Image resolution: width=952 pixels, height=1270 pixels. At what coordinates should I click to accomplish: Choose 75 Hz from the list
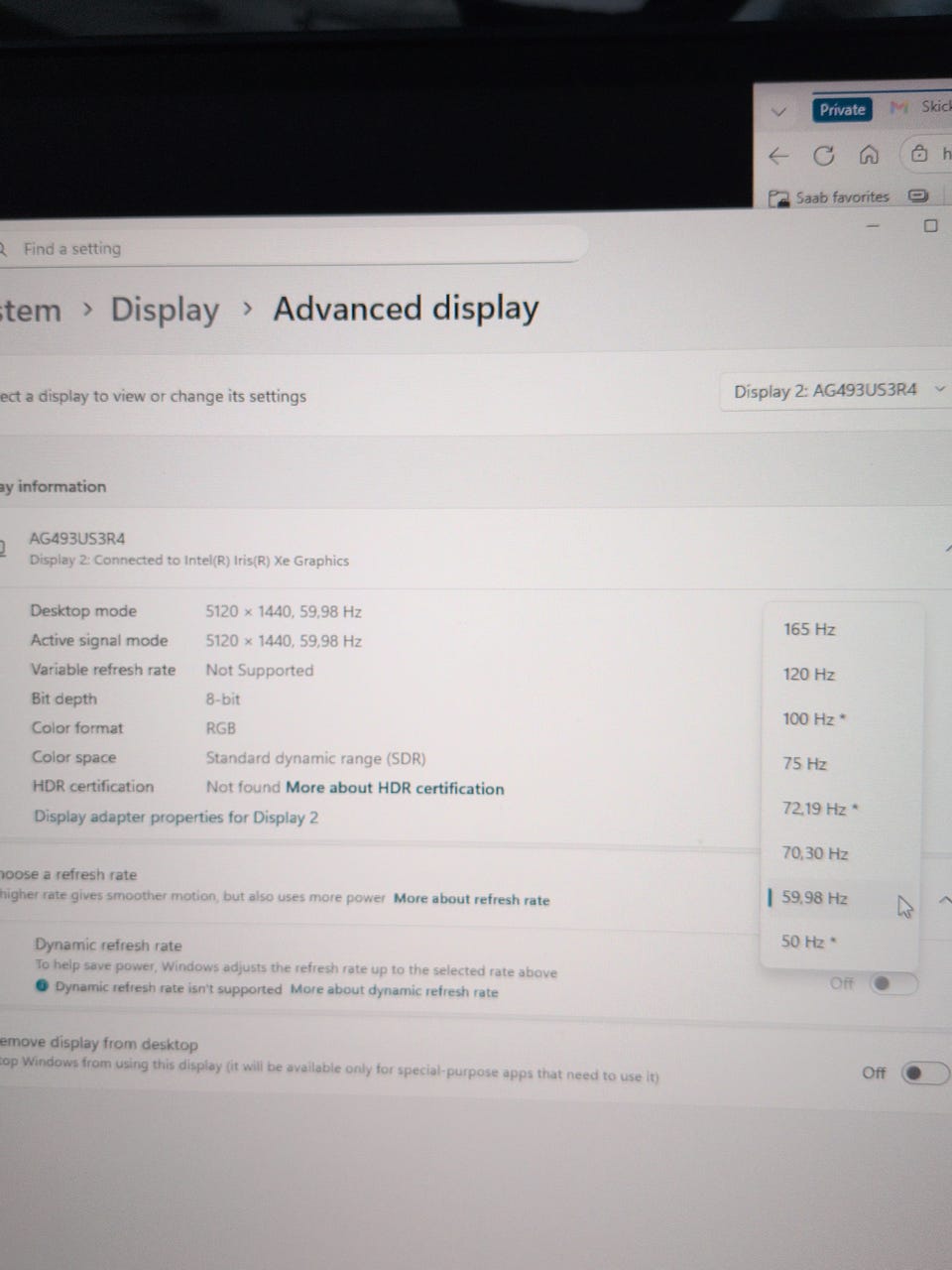[x=804, y=763]
